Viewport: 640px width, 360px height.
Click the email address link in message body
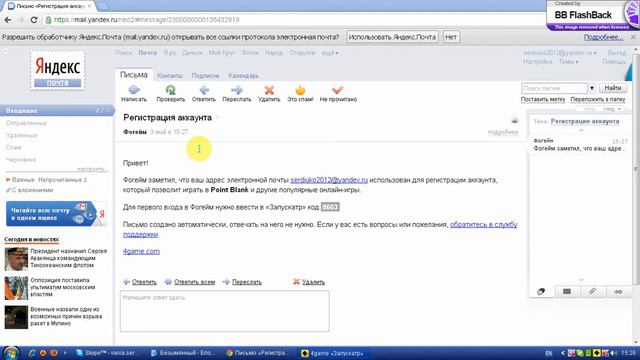pos(329,180)
